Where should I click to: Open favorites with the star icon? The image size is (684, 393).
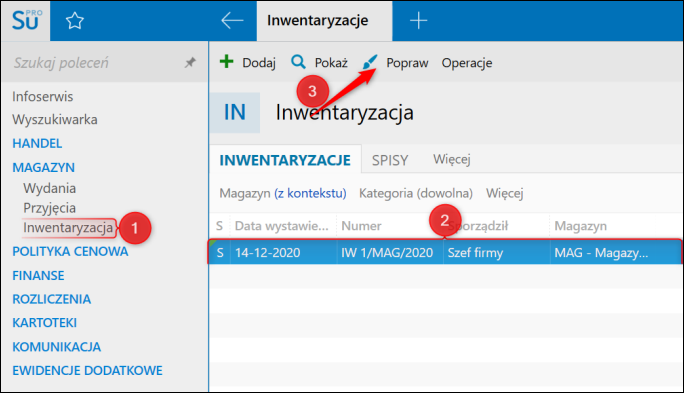point(75,21)
